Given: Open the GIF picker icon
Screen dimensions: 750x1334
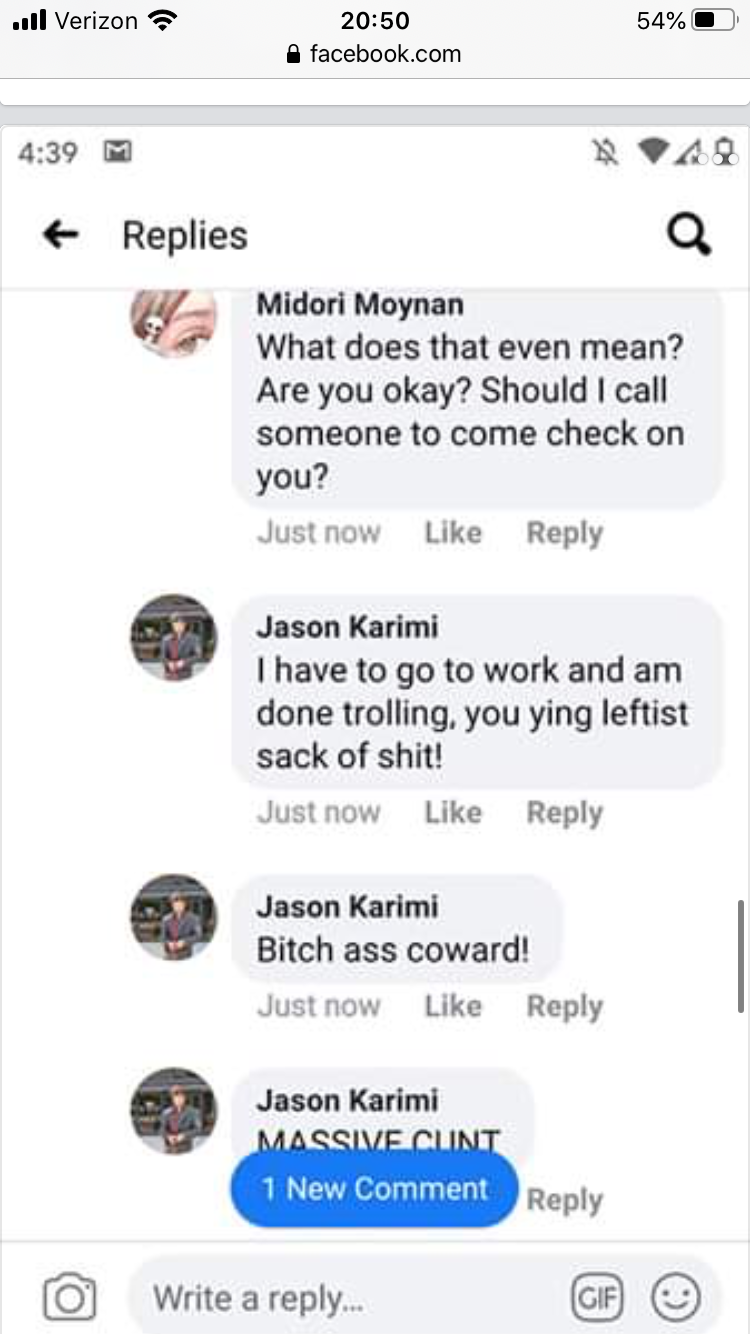Looking at the screenshot, I should click(597, 1298).
